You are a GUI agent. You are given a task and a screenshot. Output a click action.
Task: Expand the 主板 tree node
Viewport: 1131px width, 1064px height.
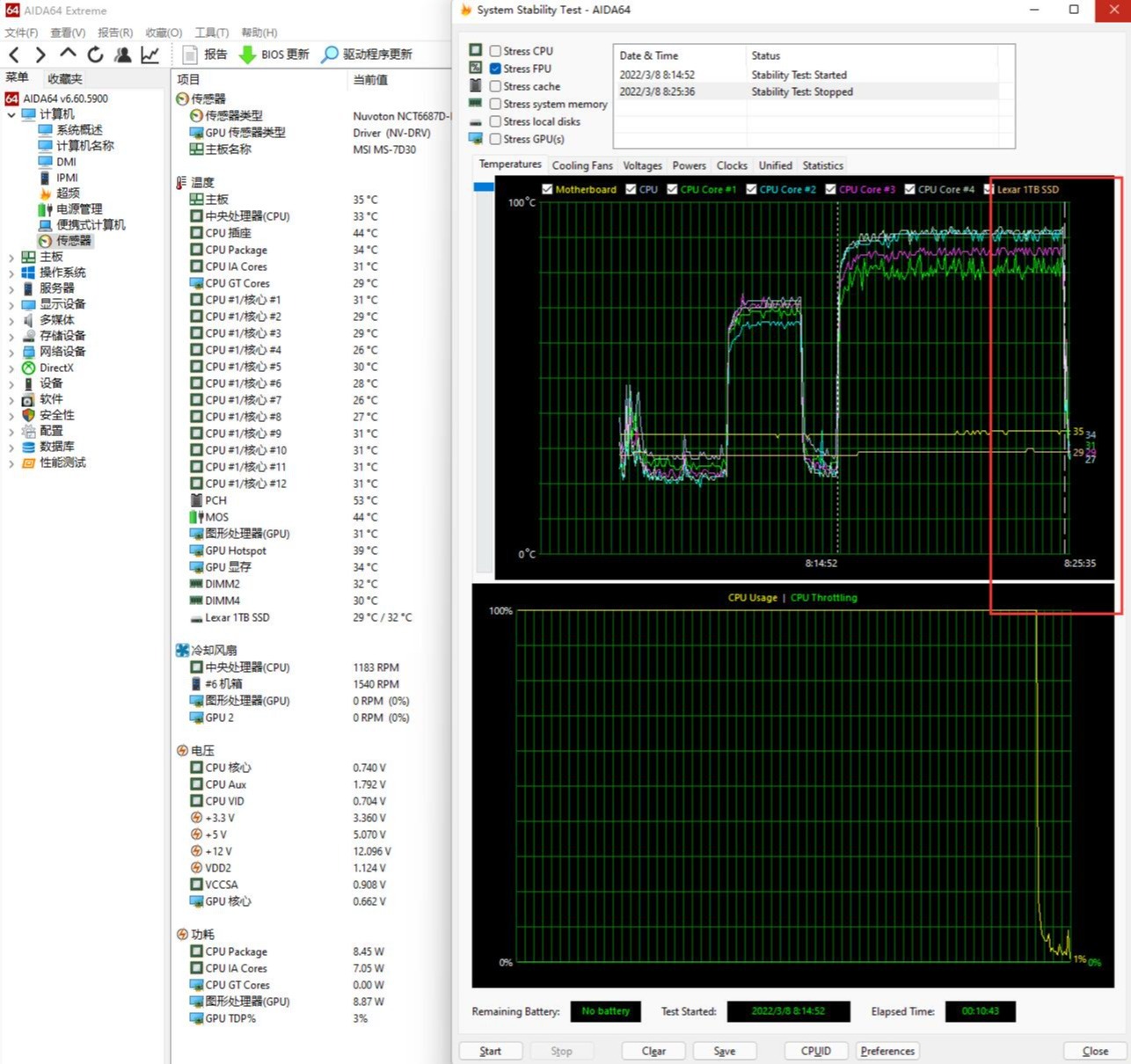11,257
